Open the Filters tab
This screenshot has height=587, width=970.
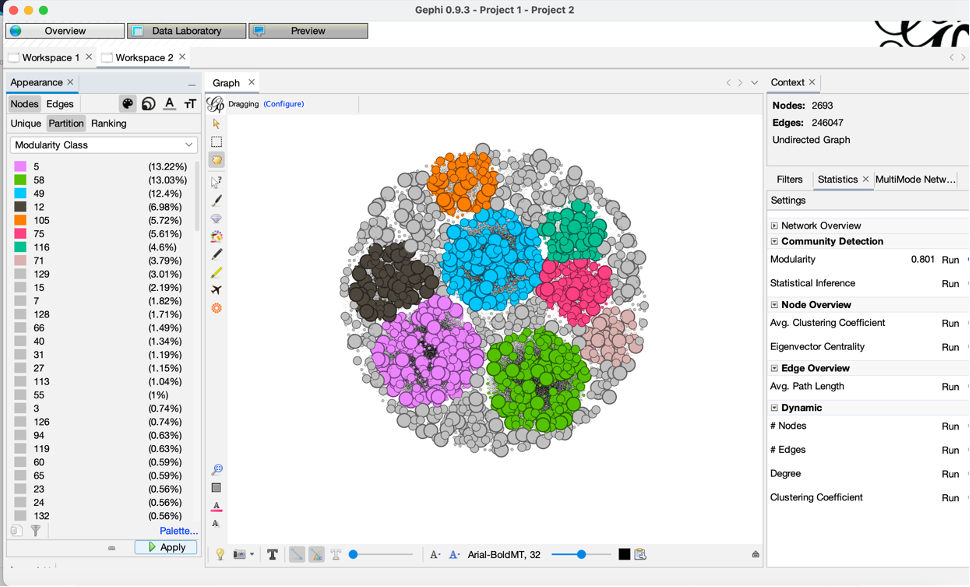tap(791, 179)
